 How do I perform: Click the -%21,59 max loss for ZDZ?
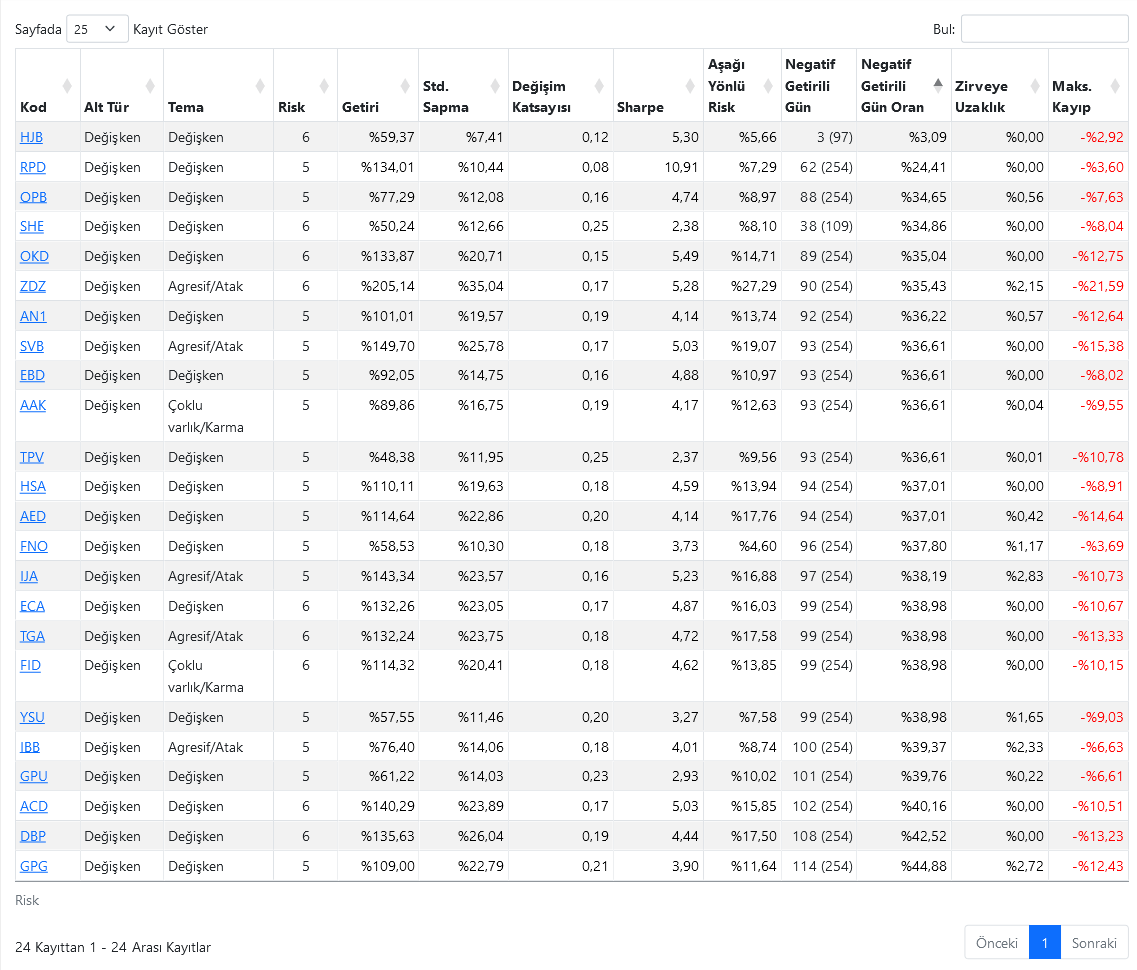point(1098,286)
